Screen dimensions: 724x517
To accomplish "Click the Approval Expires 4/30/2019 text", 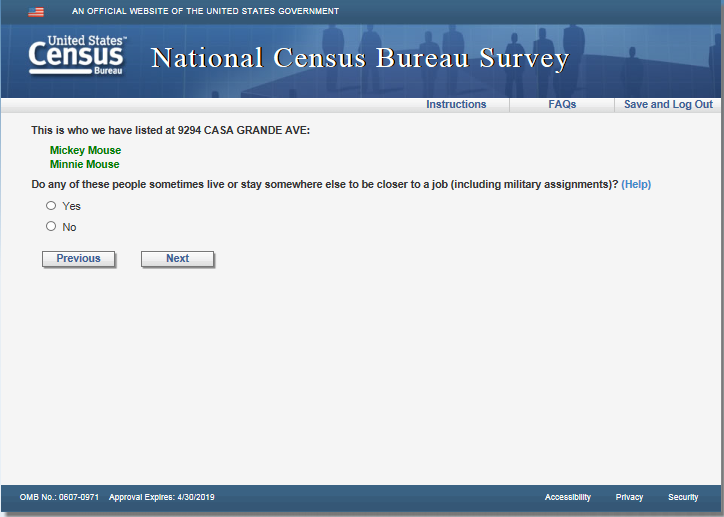I will pyautogui.click(x=161, y=497).
